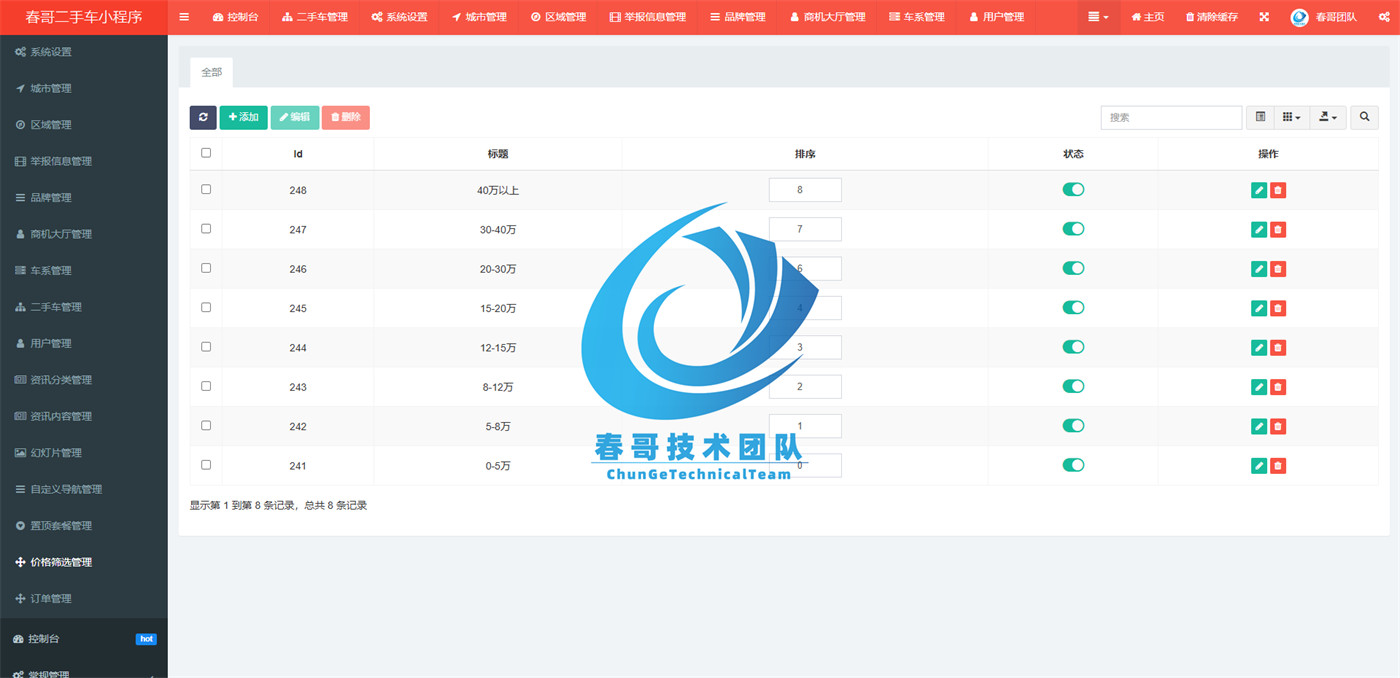This screenshot has height=678, width=1400.
Task: Disable the status switch for row 246
Action: coord(1073,268)
